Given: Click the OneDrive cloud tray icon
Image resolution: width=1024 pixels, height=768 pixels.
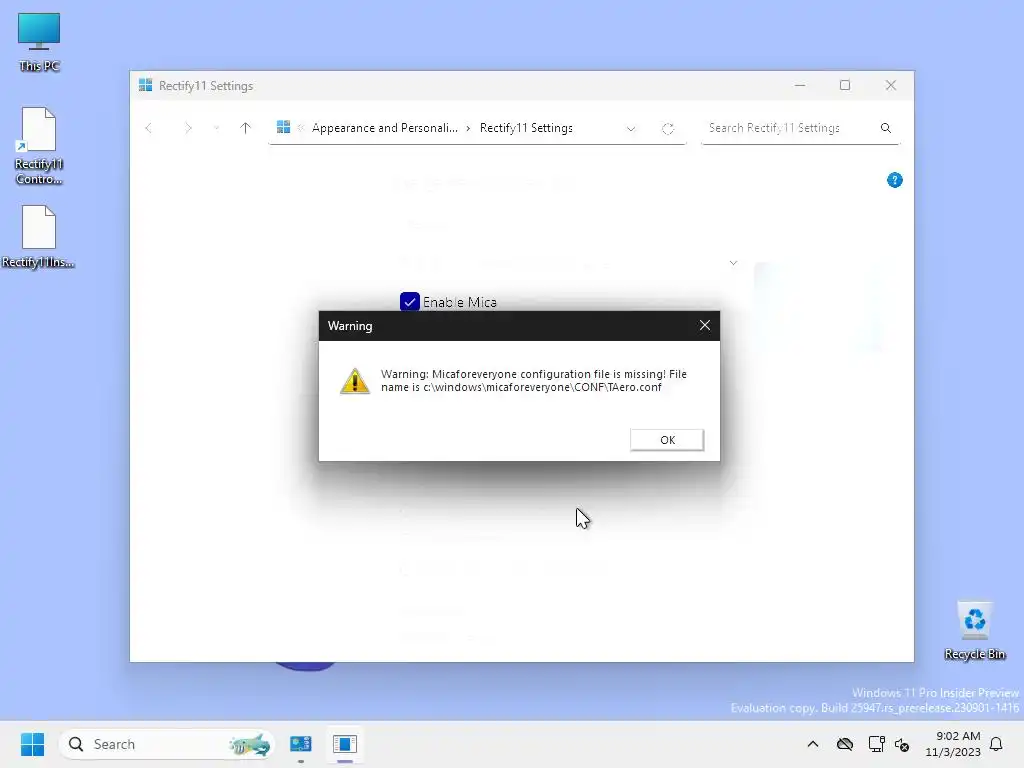Looking at the screenshot, I should pyautogui.click(x=845, y=744).
